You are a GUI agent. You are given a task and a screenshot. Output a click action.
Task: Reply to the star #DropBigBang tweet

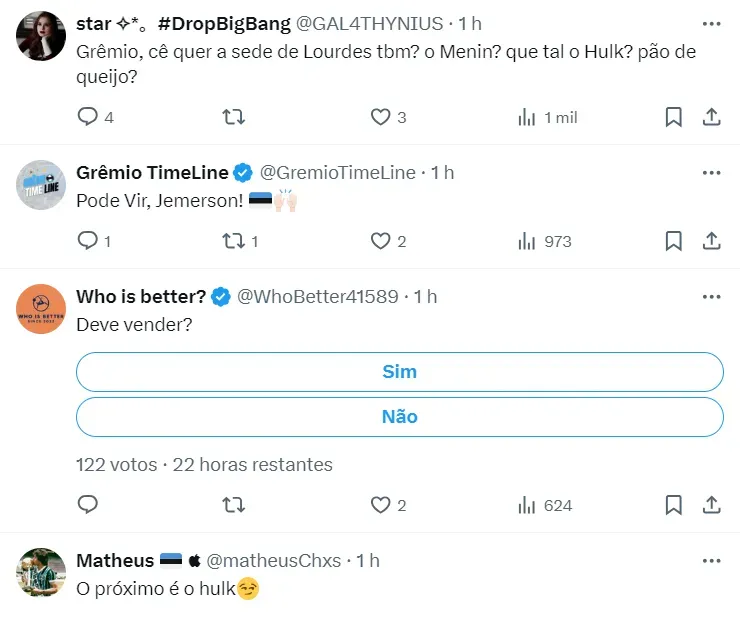pos(88,117)
